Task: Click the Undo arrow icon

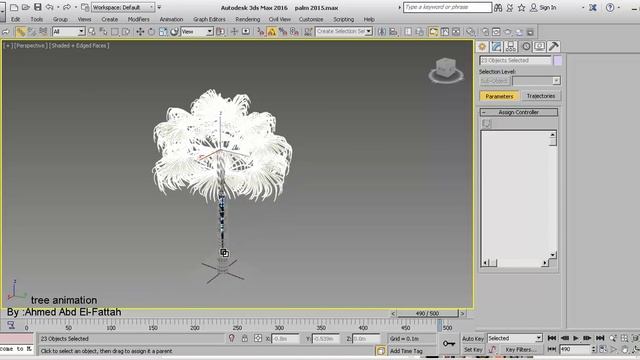Action: (x=49, y=7)
